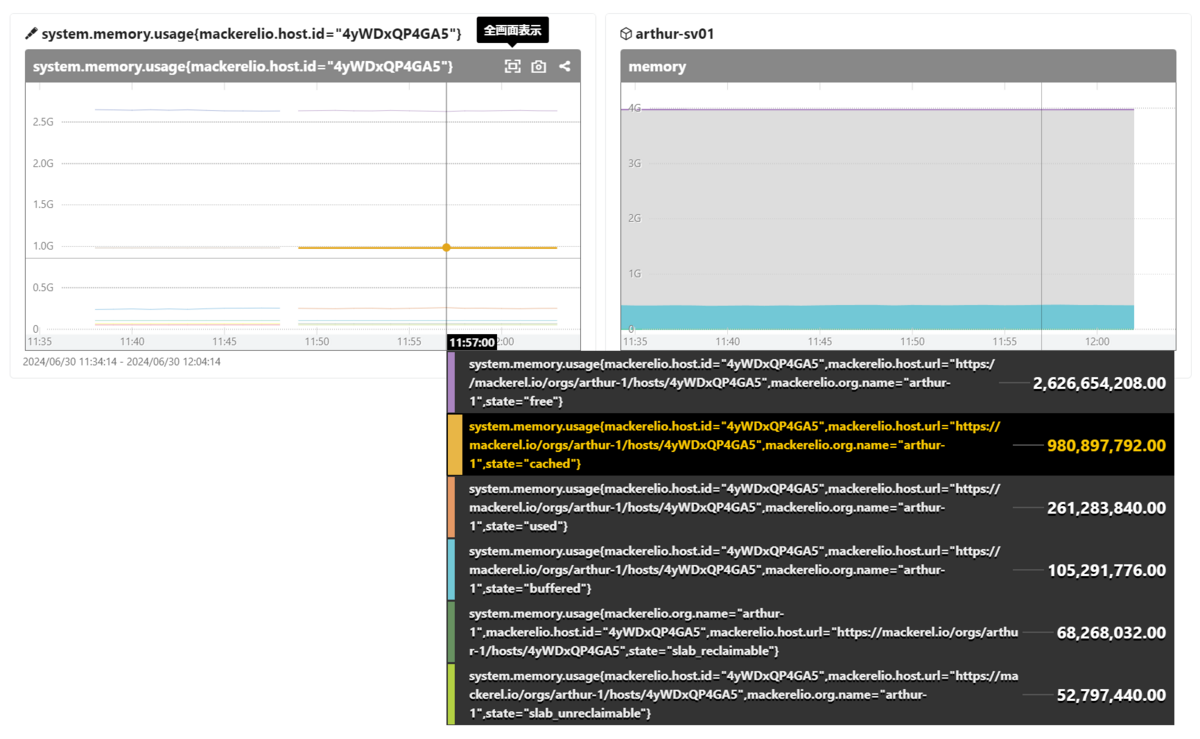1200x739 pixels.
Task: Click the 全画面表示 tooltip label
Action: coord(513,31)
